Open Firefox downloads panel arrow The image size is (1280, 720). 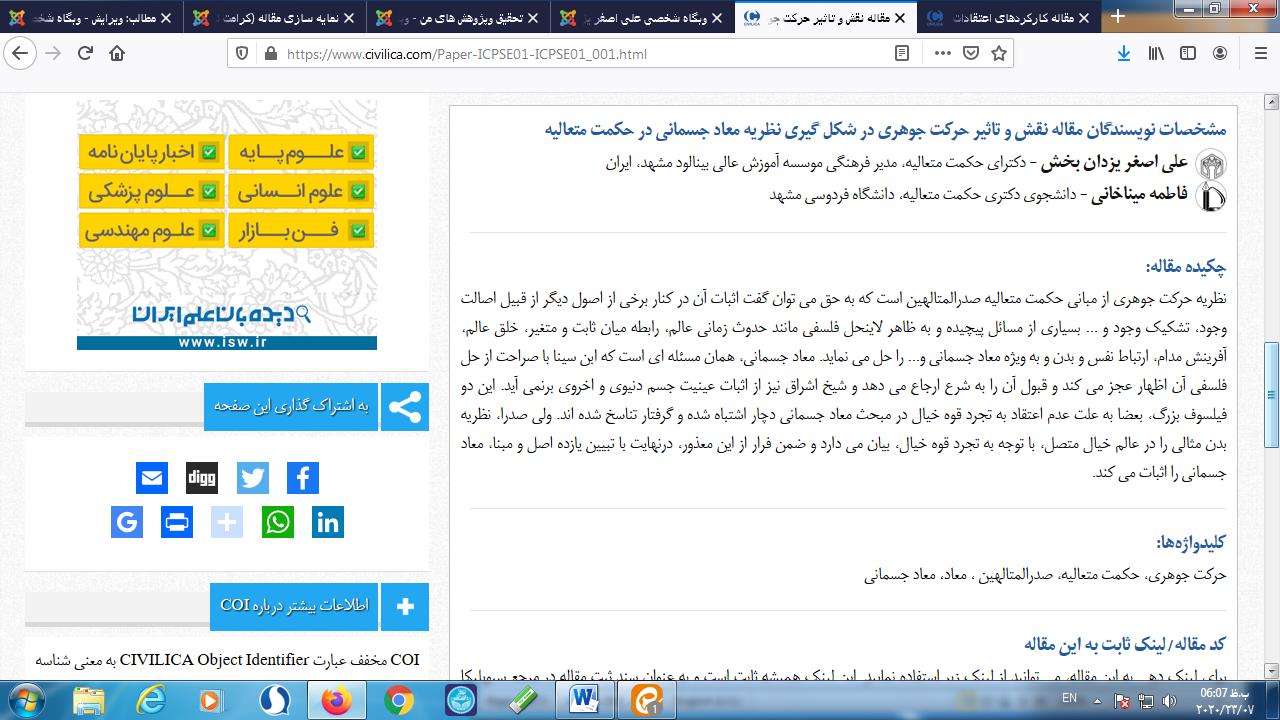(1124, 54)
